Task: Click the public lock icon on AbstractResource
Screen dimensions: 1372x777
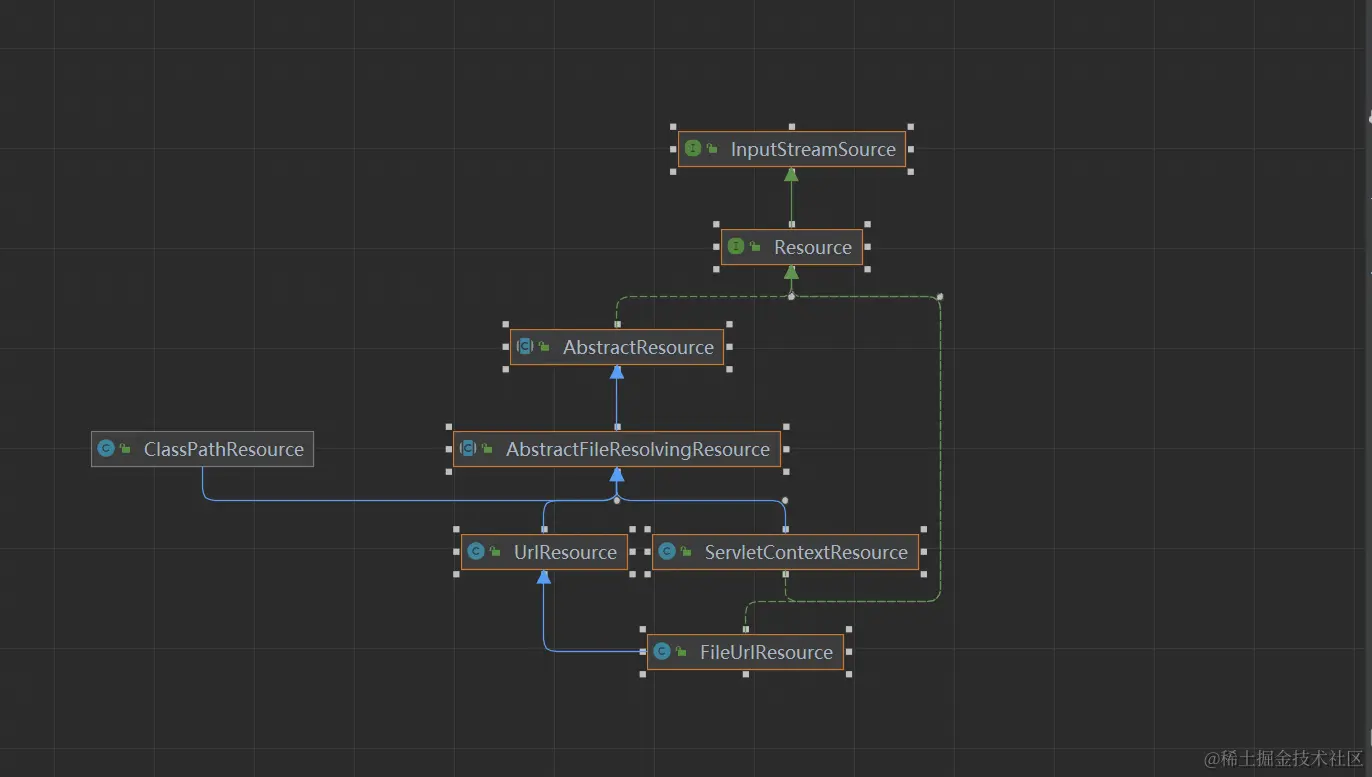Action: (544, 347)
